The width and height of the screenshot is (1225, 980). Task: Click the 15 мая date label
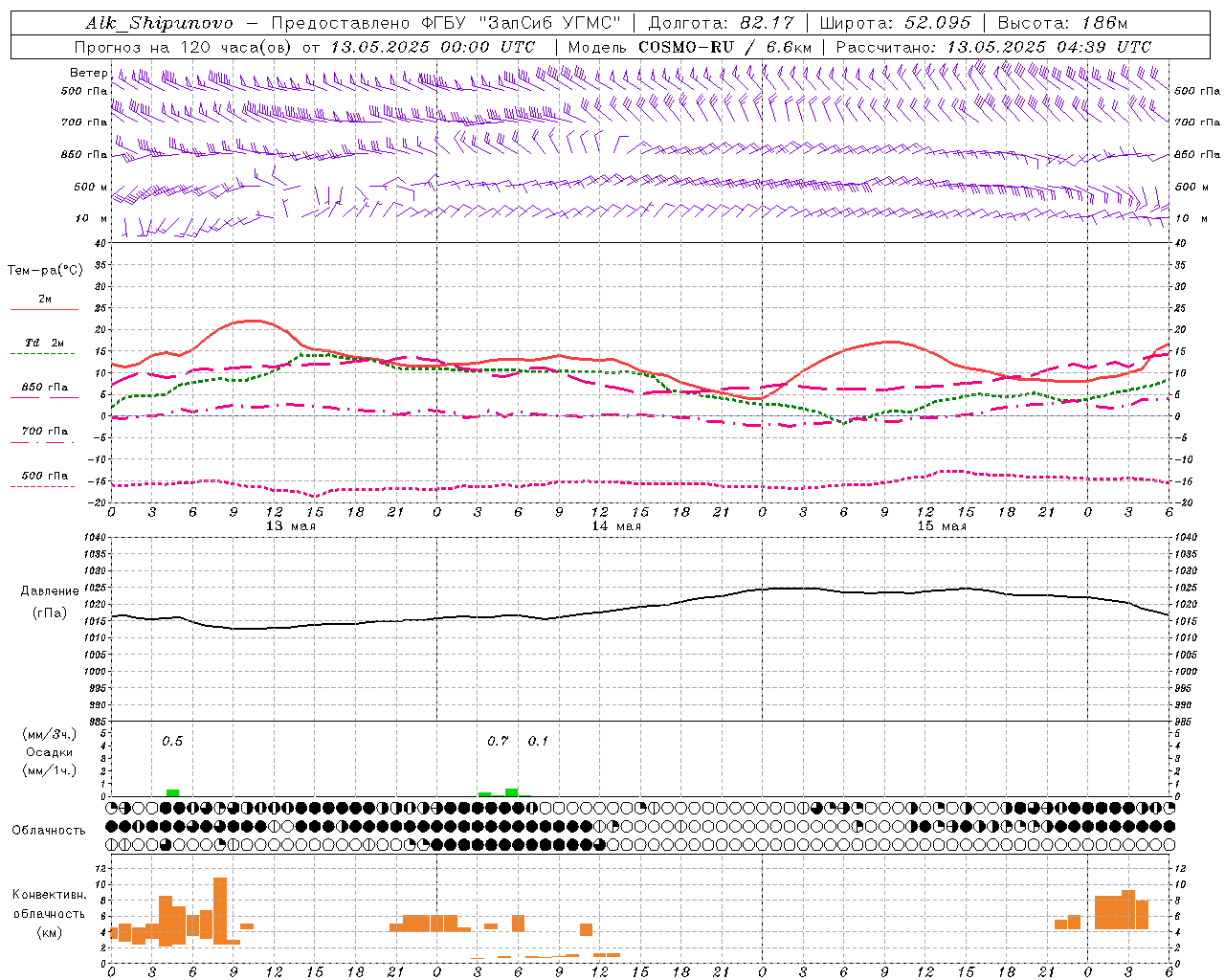(x=942, y=526)
